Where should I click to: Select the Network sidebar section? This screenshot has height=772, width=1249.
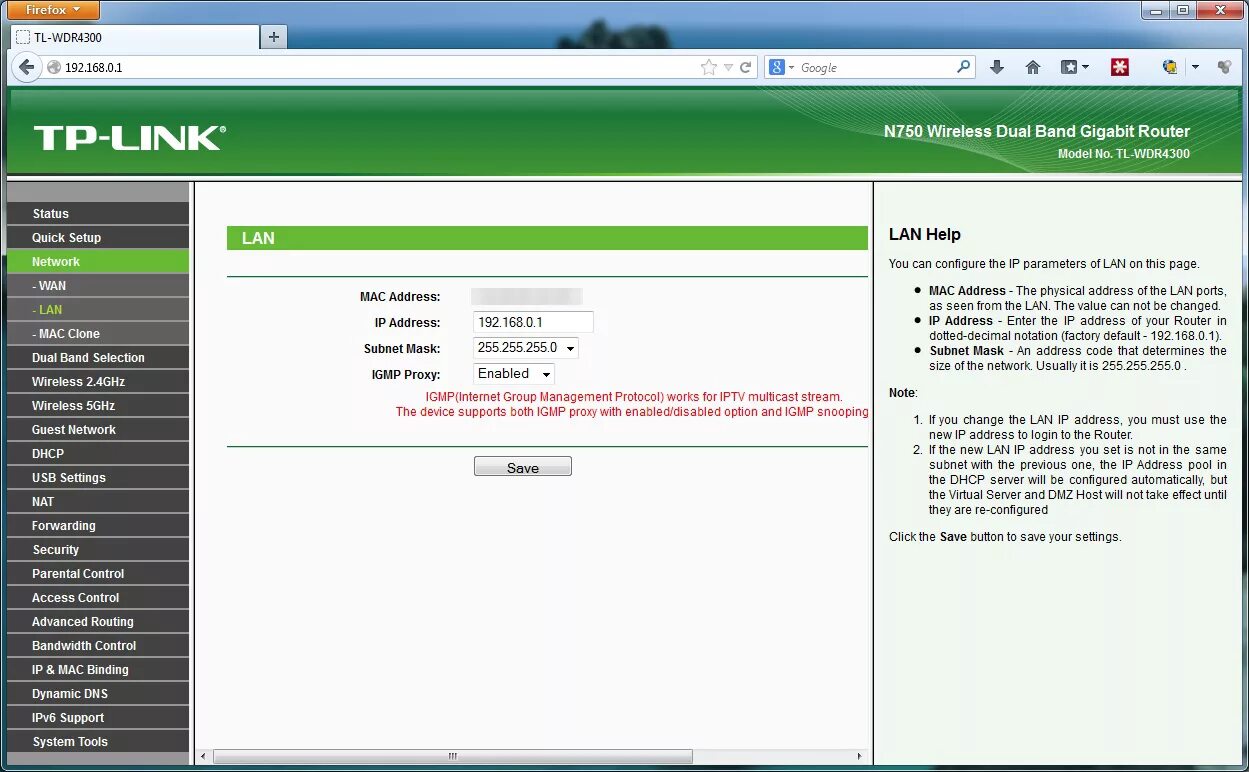click(97, 262)
